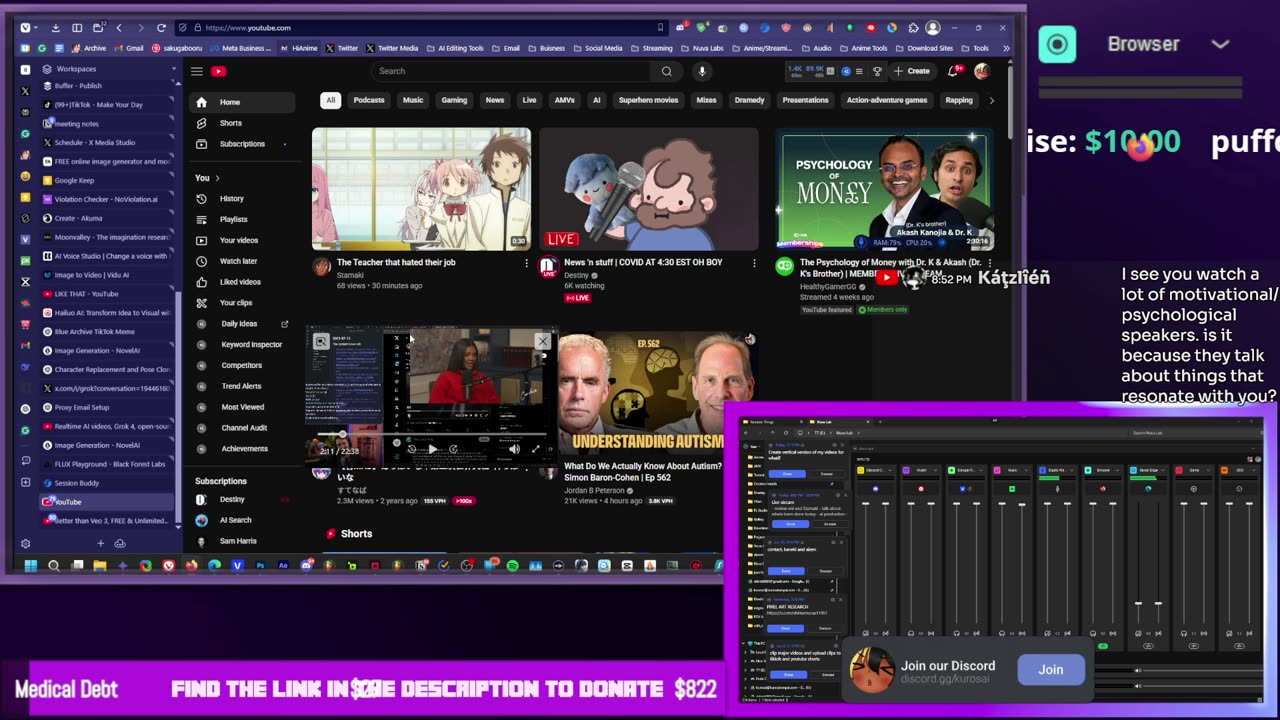Open the YouTube account avatar menu
This screenshot has width=1280, height=720.
[982, 71]
